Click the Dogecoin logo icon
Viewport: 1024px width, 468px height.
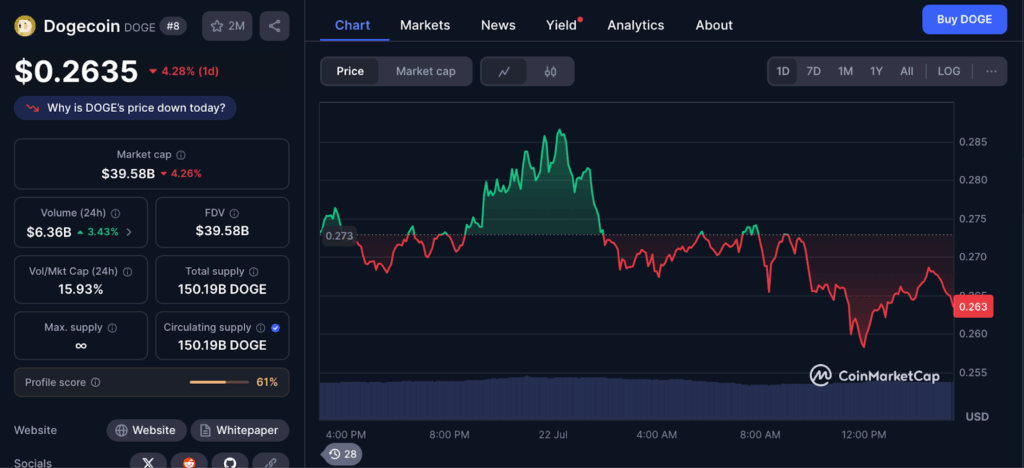[x=25, y=26]
